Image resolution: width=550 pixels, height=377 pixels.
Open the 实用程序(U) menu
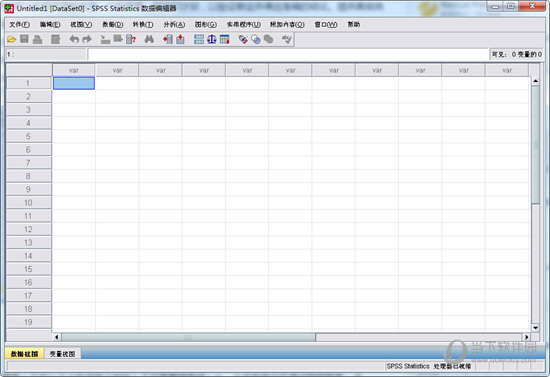click(x=243, y=25)
